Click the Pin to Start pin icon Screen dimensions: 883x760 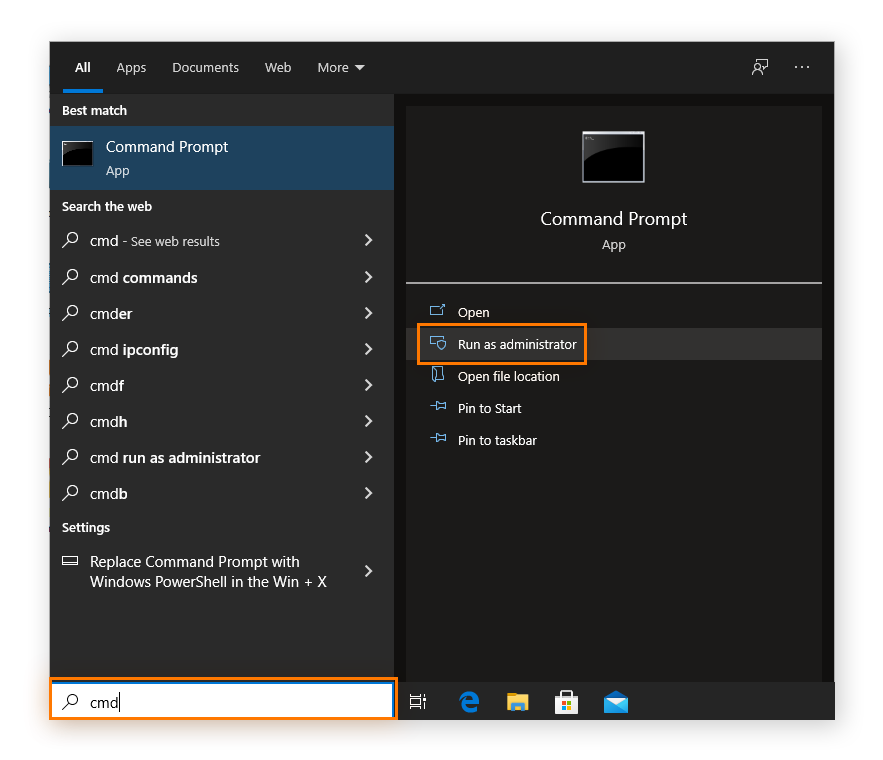(x=438, y=406)
